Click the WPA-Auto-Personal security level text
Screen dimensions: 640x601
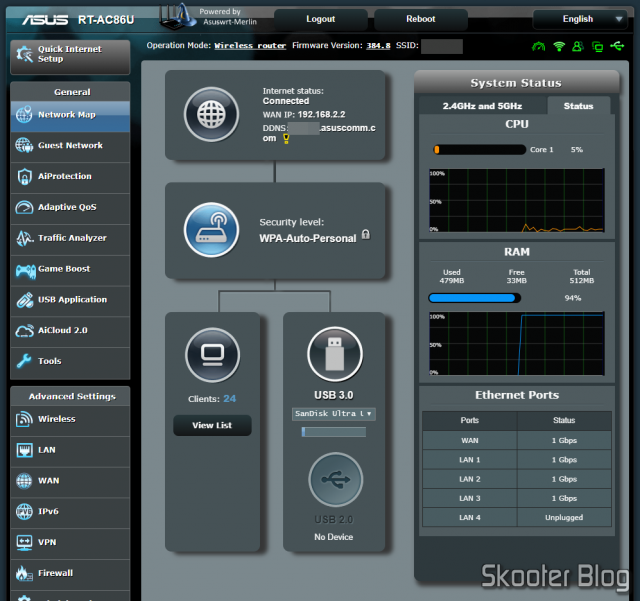point(308,238)
